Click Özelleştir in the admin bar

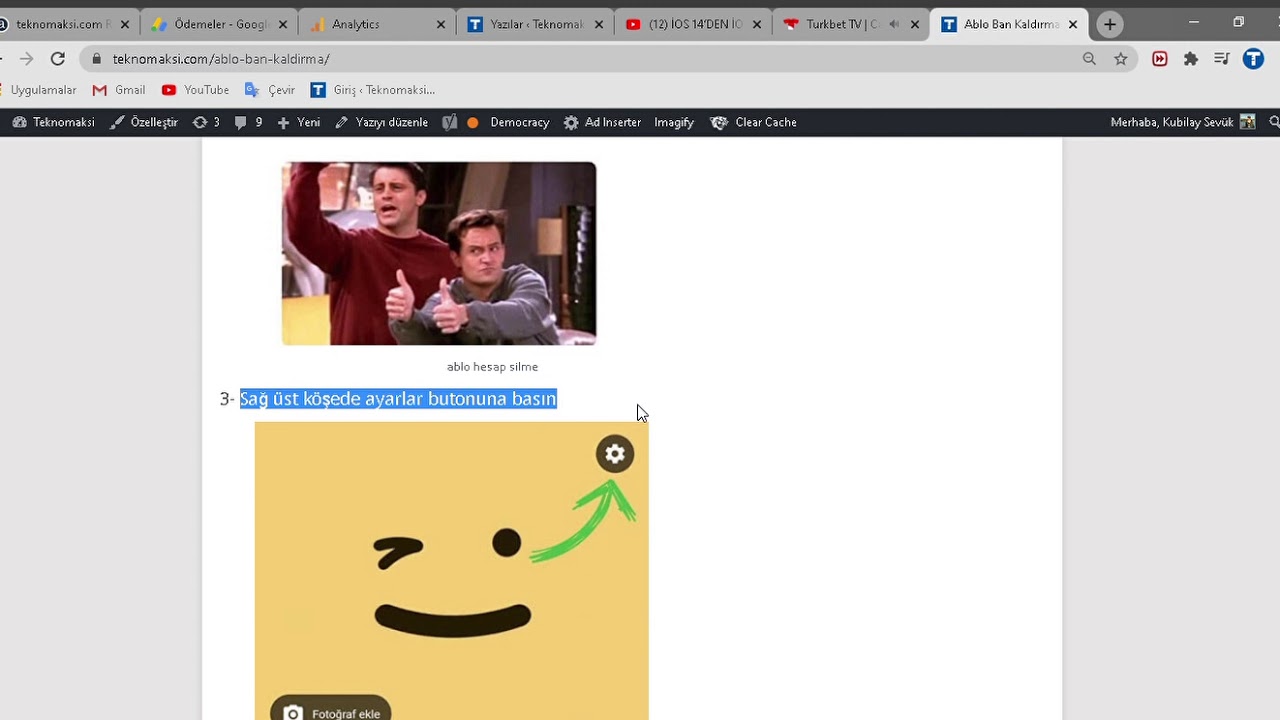pos(144,122)
